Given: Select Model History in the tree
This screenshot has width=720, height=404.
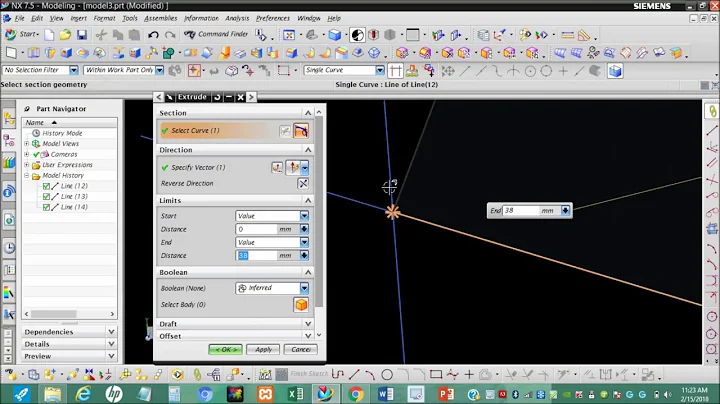Looking at the screenshot, I should click(63, 175).
